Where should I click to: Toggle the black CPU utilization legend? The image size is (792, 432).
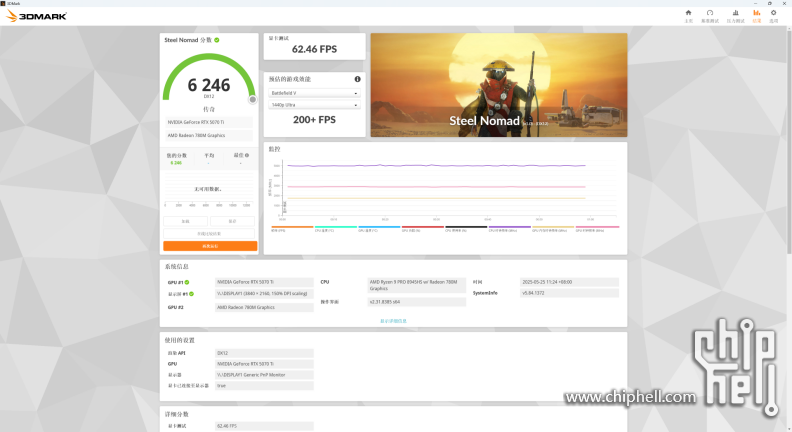point(466,228)
